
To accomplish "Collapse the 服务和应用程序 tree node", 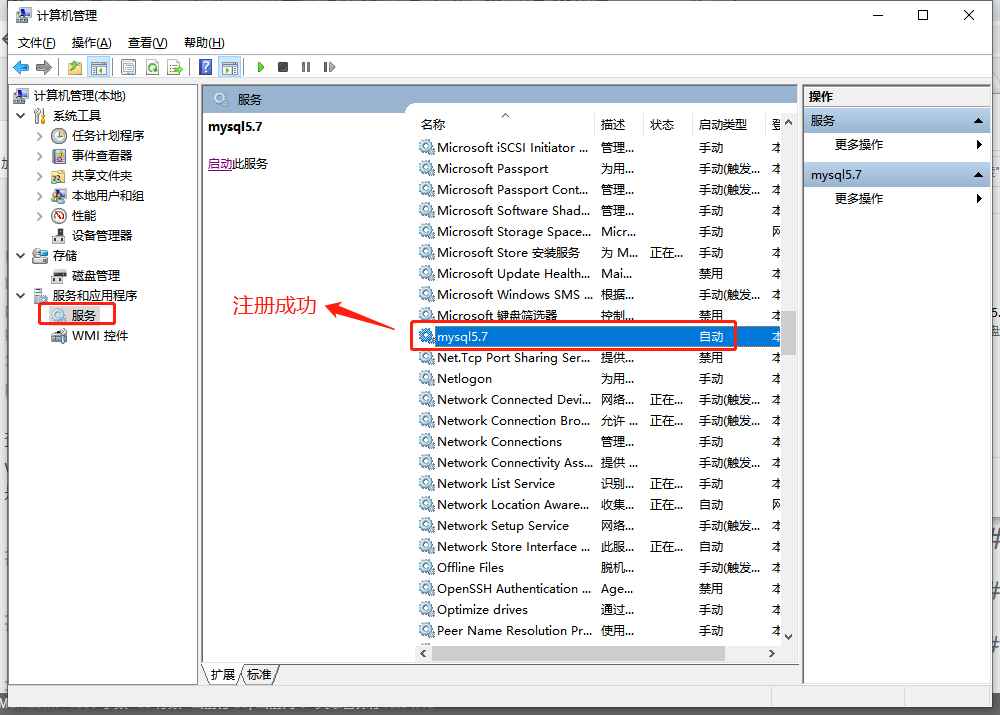I will 20,295.
